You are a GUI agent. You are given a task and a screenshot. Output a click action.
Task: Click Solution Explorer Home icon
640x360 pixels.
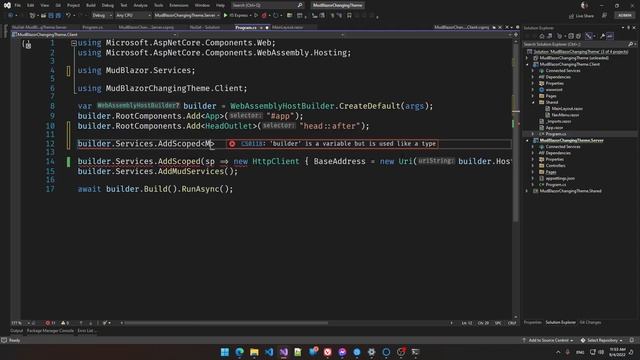tap(542, 36)
